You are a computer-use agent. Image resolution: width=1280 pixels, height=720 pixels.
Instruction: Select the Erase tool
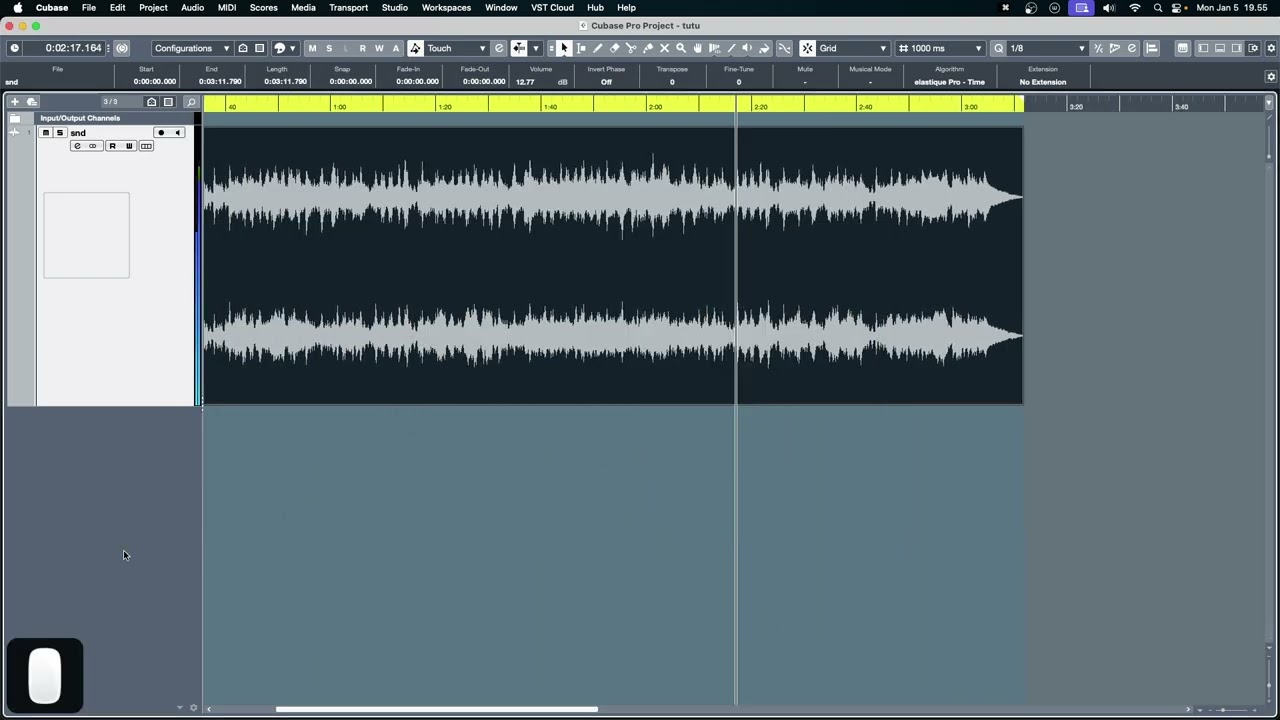tap(615, 48)
